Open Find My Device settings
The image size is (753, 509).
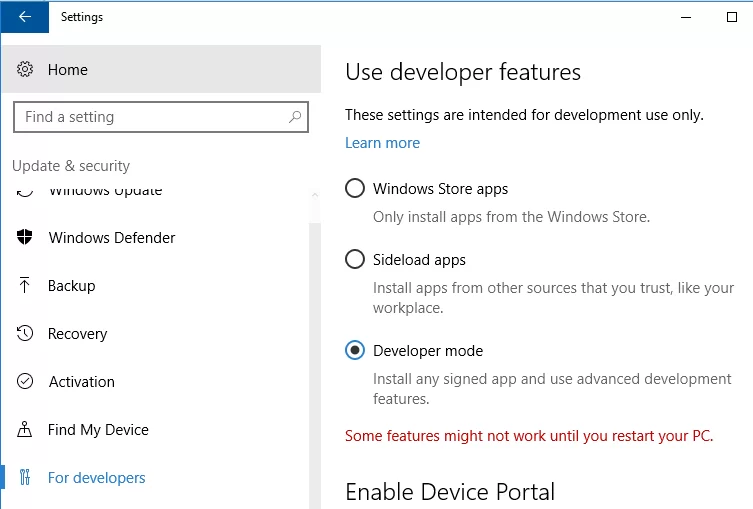tap(156, 429)
